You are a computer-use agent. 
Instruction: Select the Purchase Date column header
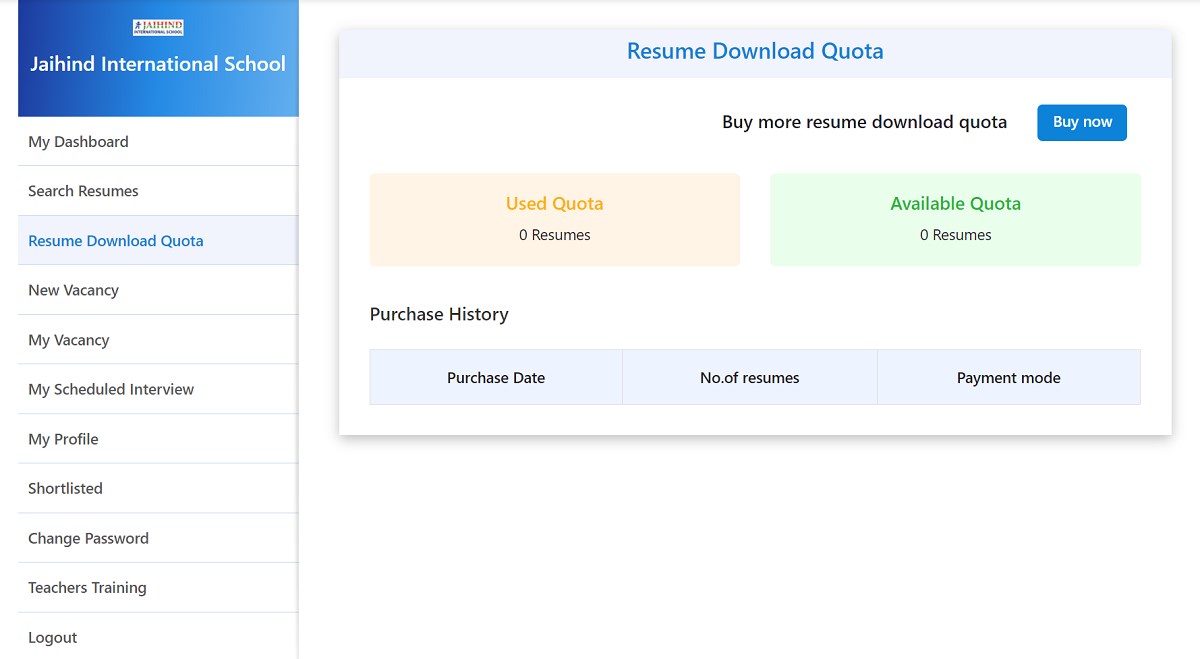pos(496,377)
